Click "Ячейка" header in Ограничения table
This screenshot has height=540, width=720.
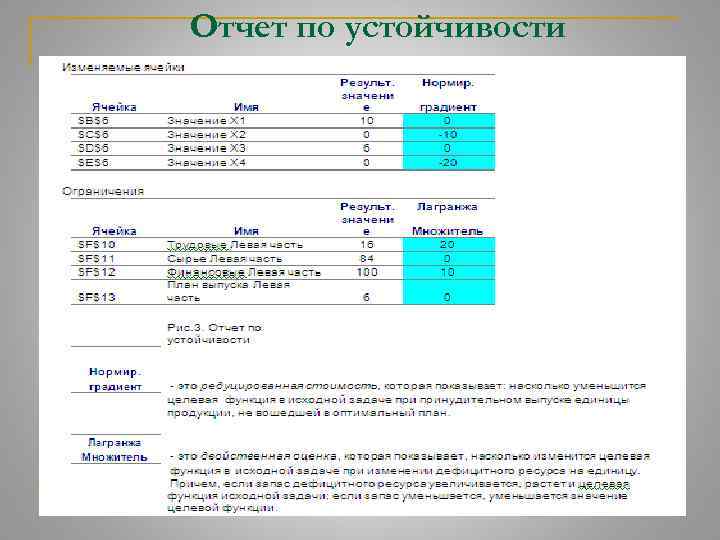pos(114,231)
